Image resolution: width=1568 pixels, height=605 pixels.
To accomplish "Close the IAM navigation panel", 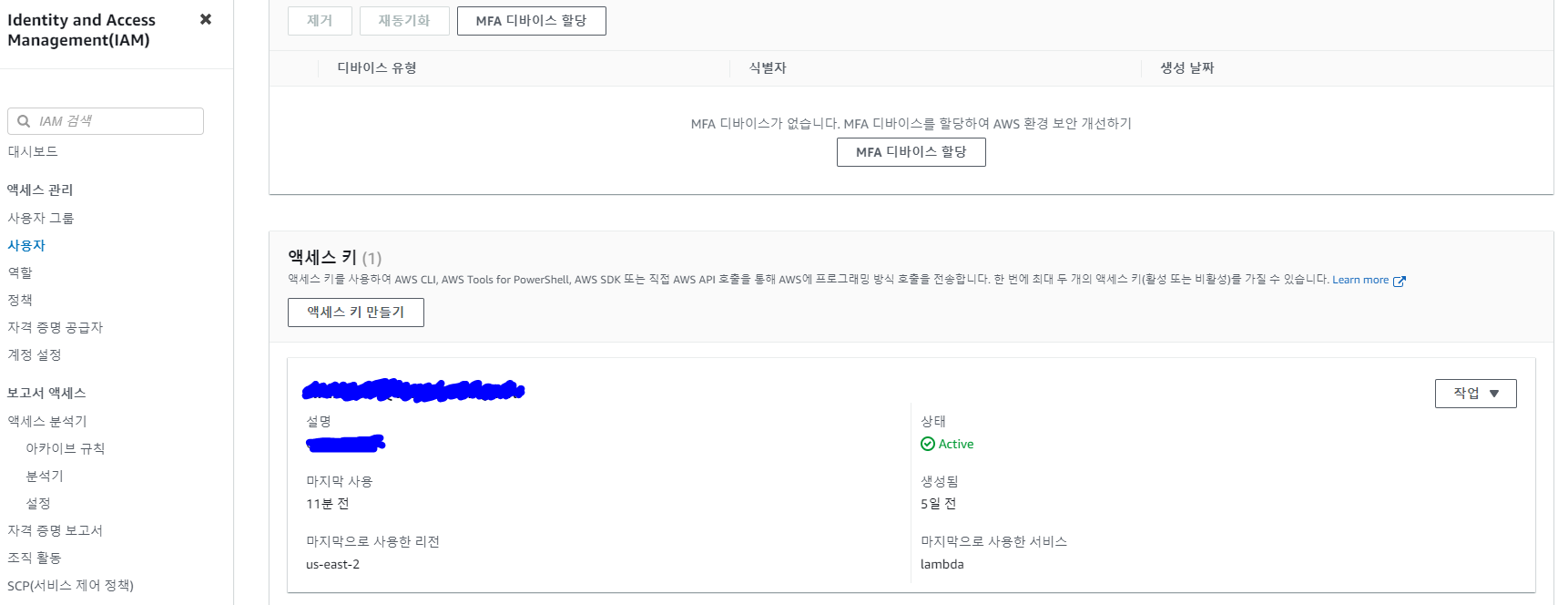I will [206, 19].
